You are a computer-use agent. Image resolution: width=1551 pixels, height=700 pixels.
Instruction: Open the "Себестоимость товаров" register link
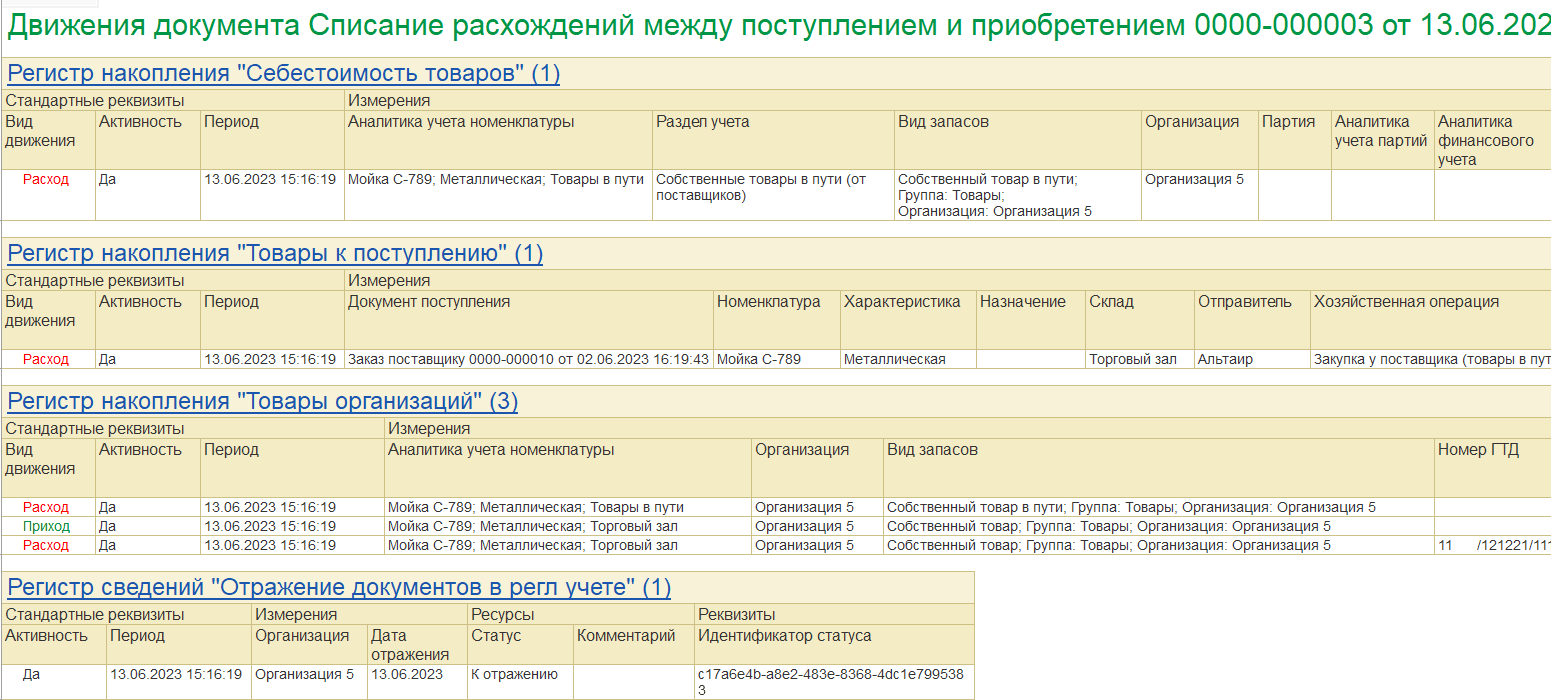click(284, 73)
